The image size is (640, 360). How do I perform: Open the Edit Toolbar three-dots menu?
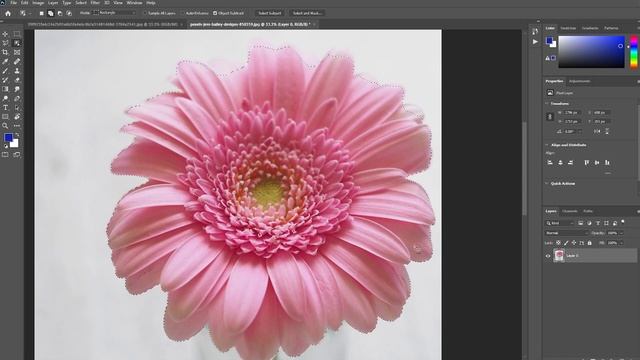(x=17, y=126)
